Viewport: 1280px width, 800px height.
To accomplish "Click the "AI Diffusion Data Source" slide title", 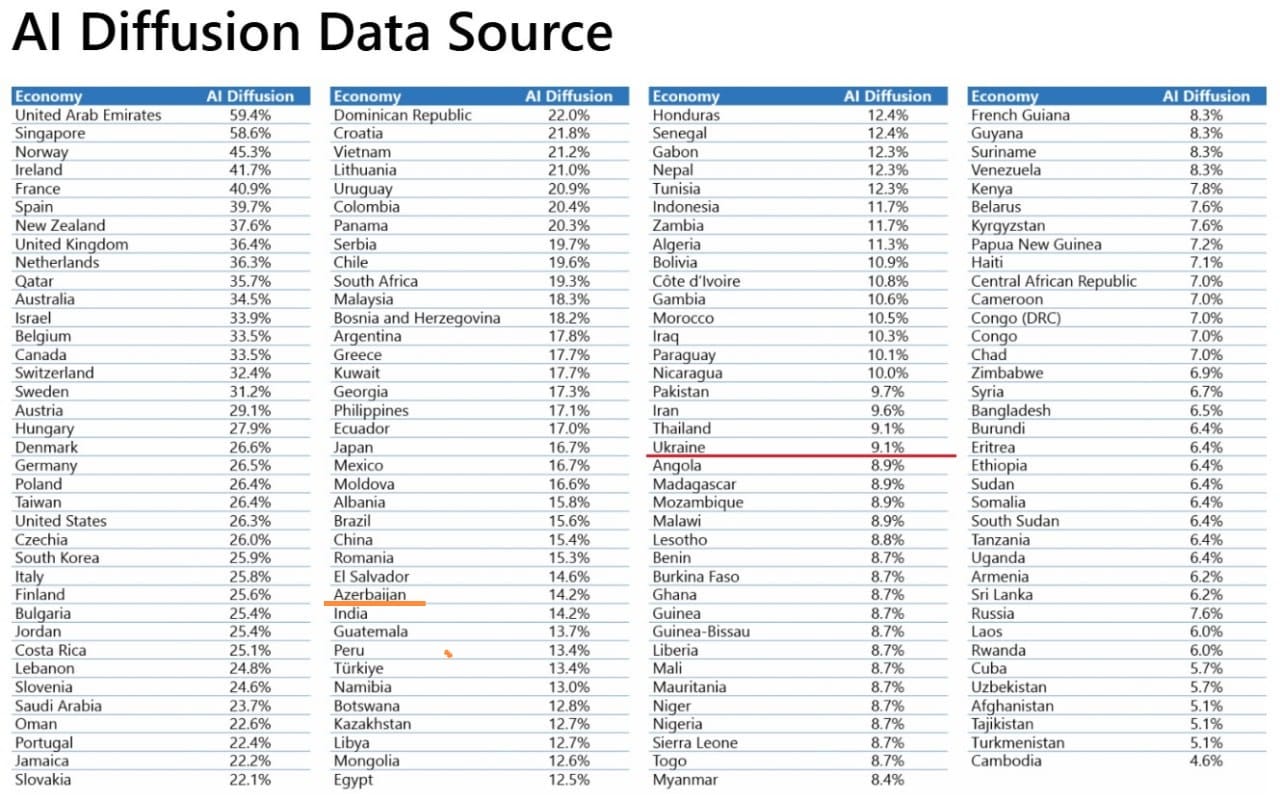I will pyautogui.click(x=312, y=32).
